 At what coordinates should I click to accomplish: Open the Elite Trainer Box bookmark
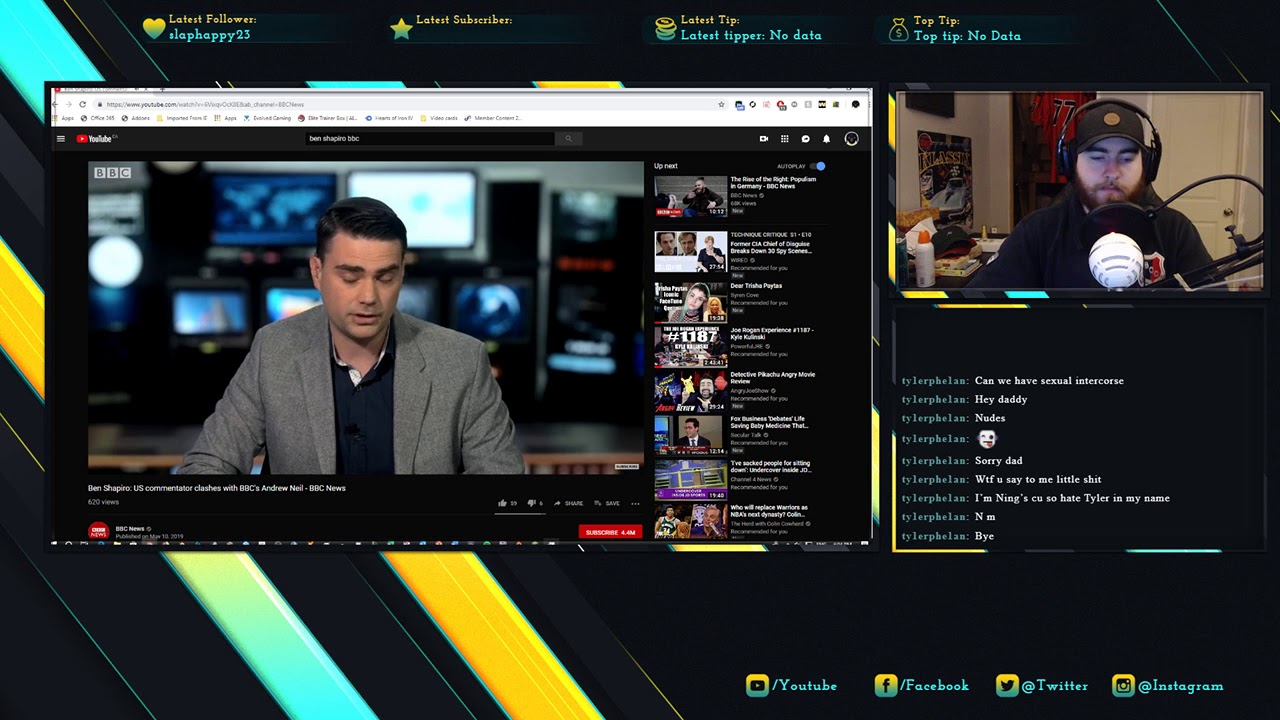328,118
